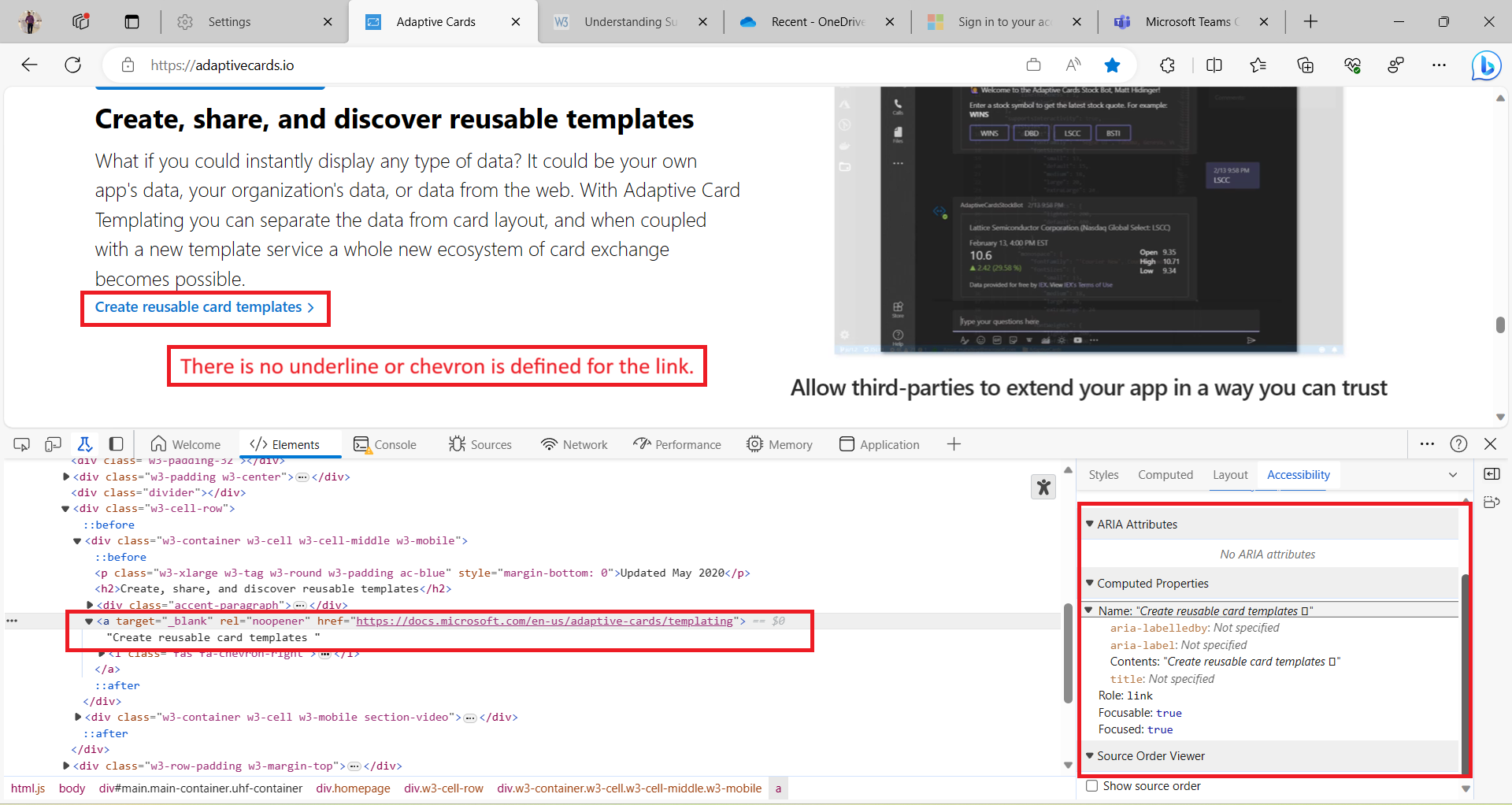Open browser Settings and more menu
This screenshot has width=1512, height=805.
1440,65
